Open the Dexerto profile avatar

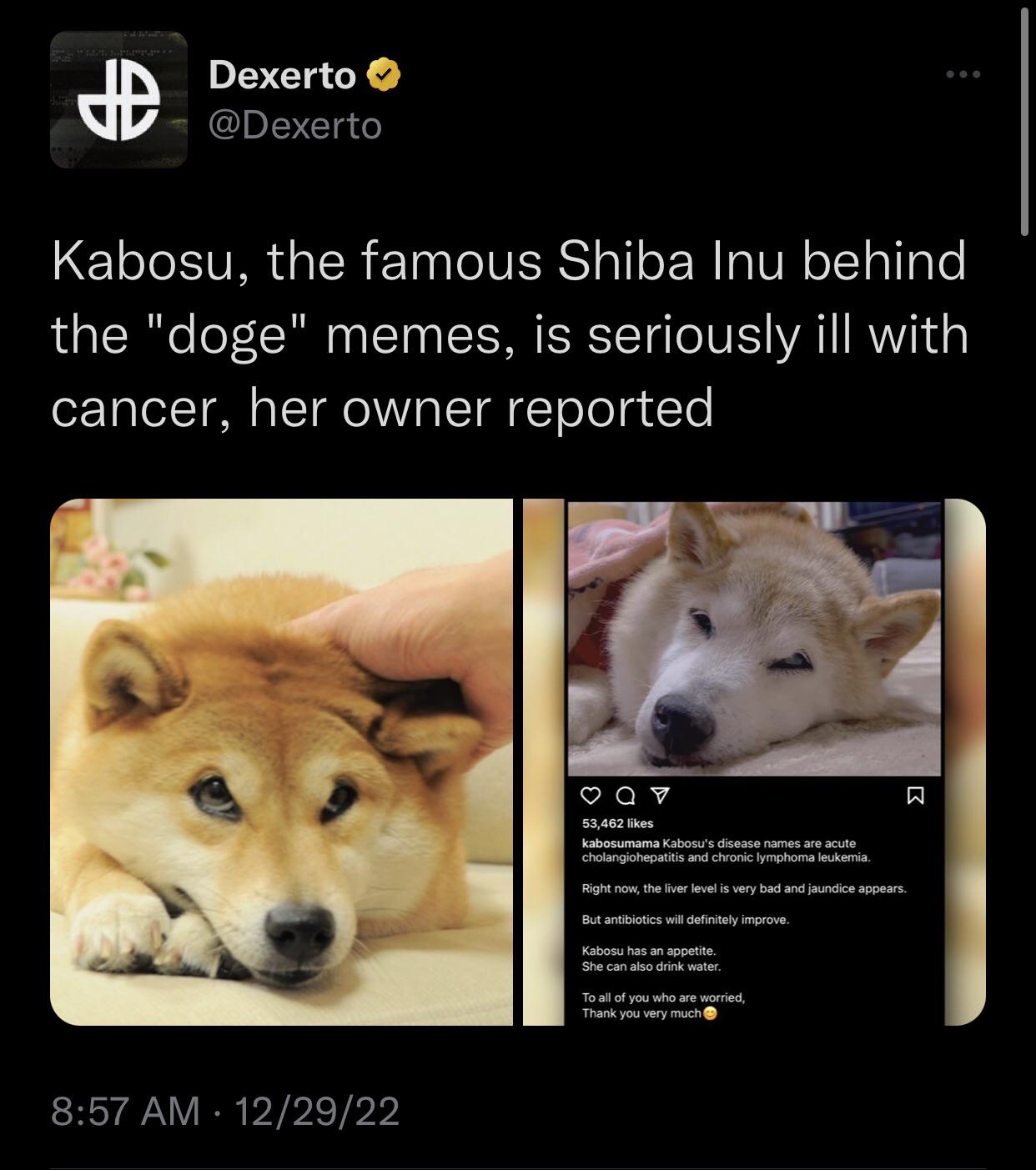coord(118,100)
